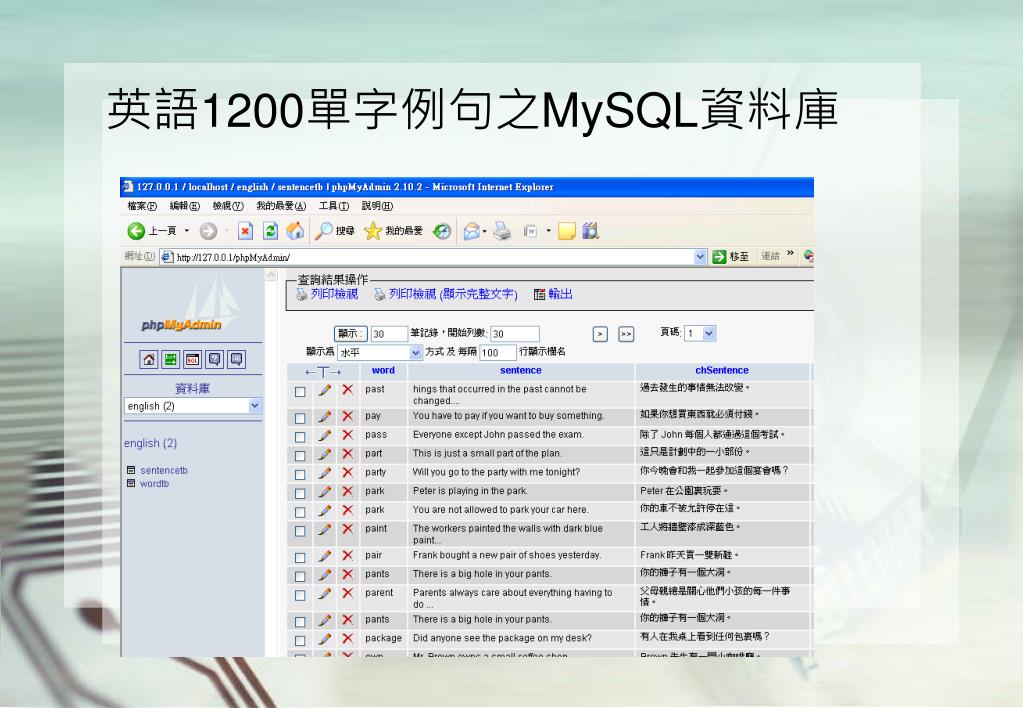This screenshot has width=1023, height=708.
Task: Open the 頁碼 page number dropdown
Action: pyautogui.click(x=700, y=333)
